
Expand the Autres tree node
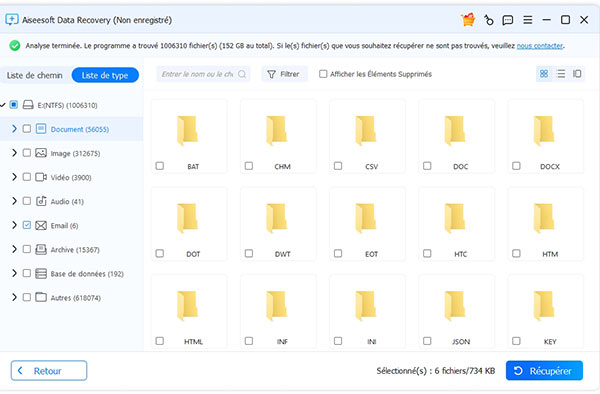[14, 297]
